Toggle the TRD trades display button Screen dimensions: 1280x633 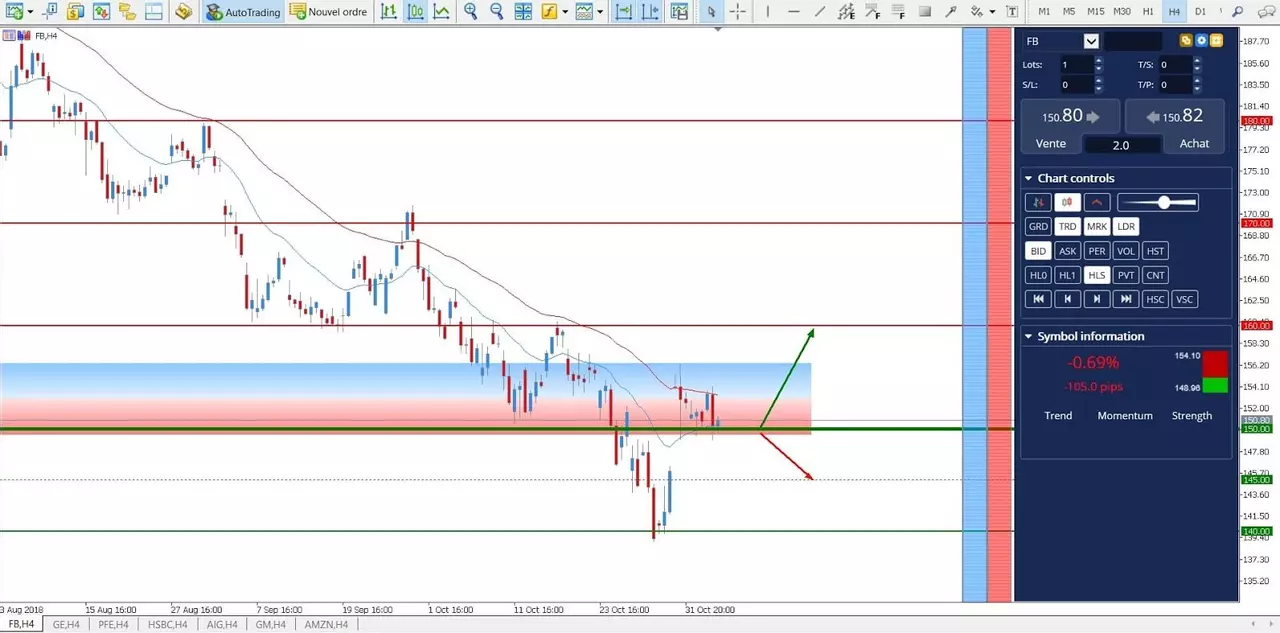(1067, 227)
